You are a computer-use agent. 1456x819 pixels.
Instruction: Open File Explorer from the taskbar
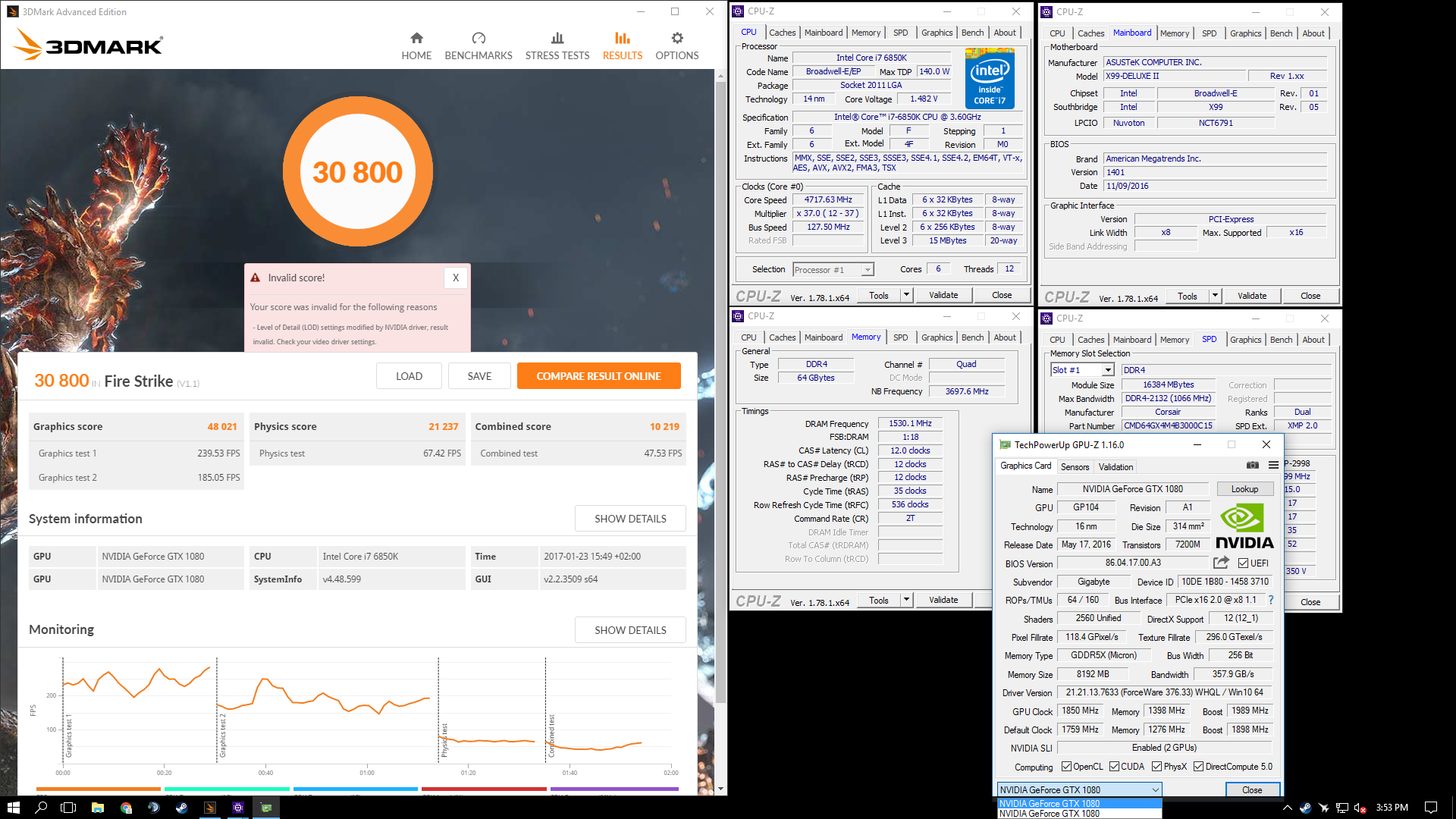98,808
